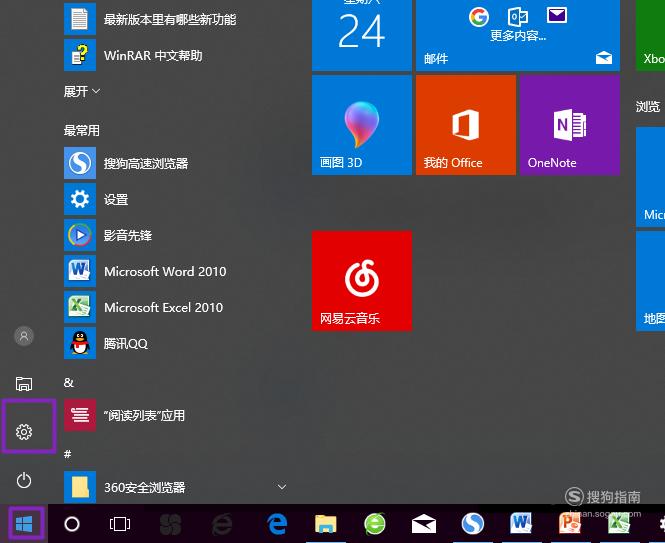Screen dimensions: 665x543
Task: Open PowerPoint icon on taskbar
Action: pyautogui.click(x=570, y=523)
